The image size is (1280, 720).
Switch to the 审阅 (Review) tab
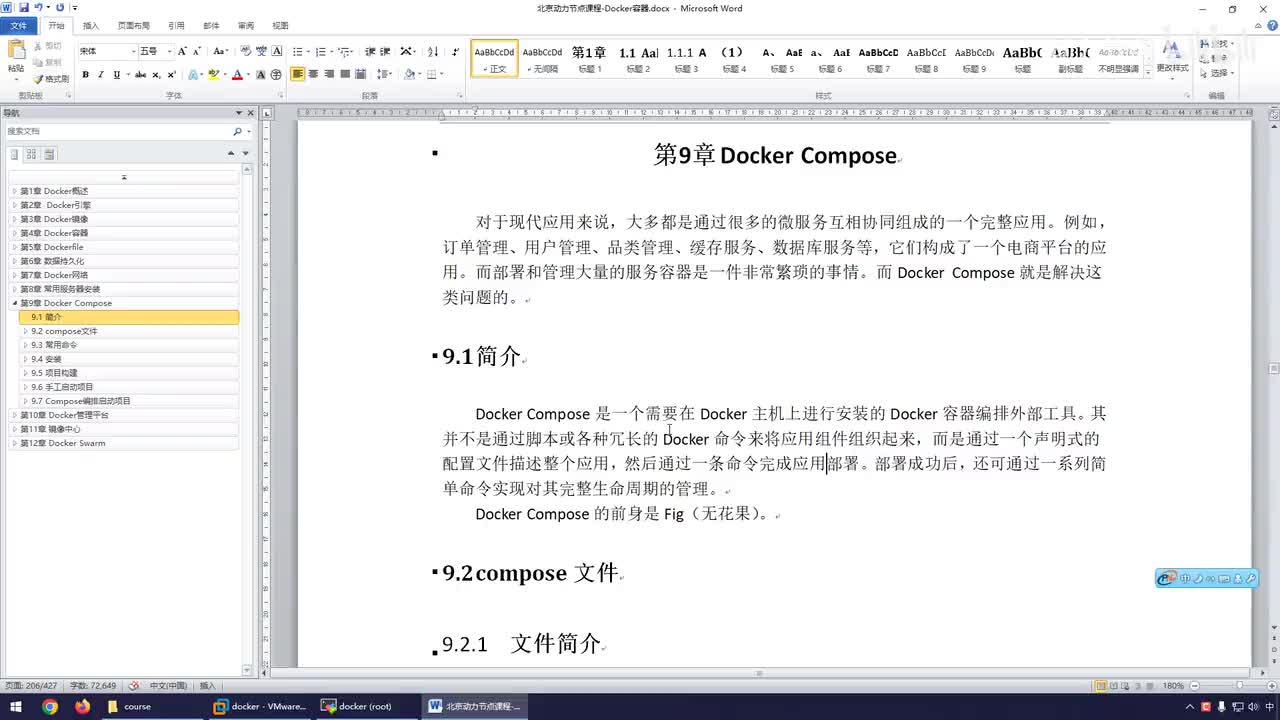pyautogui.click(x=245, y=25)
